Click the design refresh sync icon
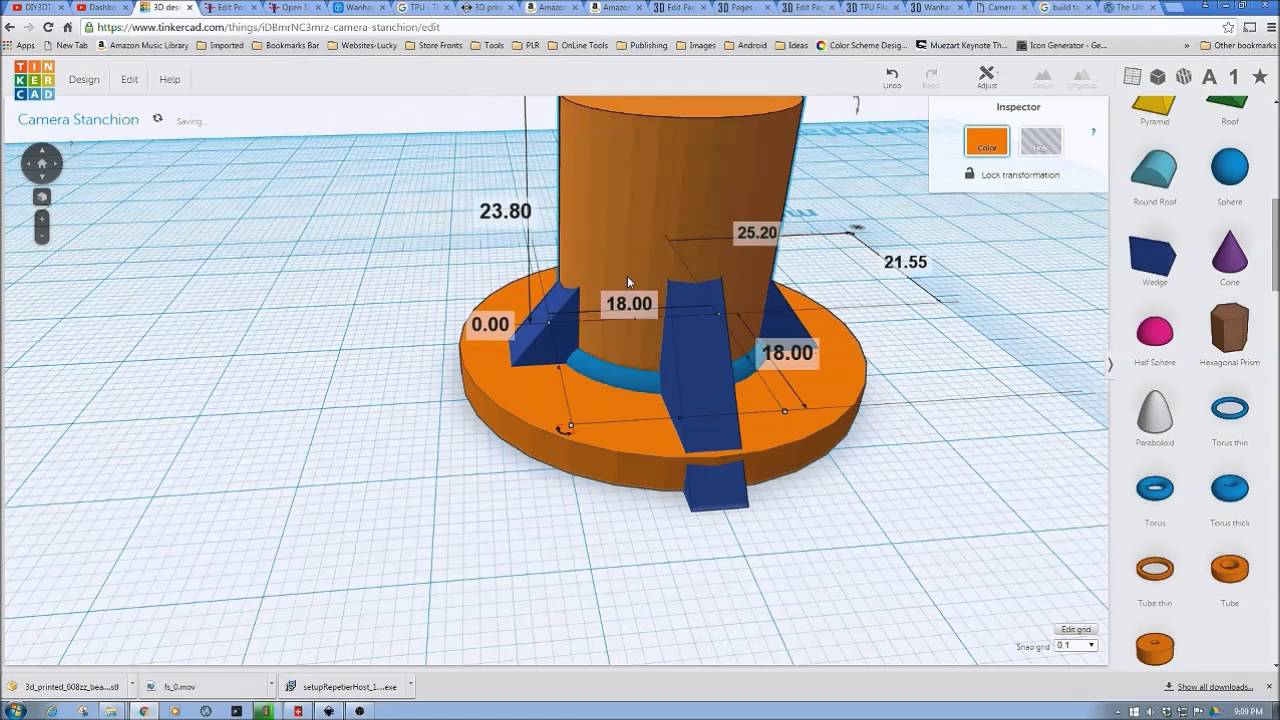The height and width of the screenshot is (720, 1280). (157, 119)
